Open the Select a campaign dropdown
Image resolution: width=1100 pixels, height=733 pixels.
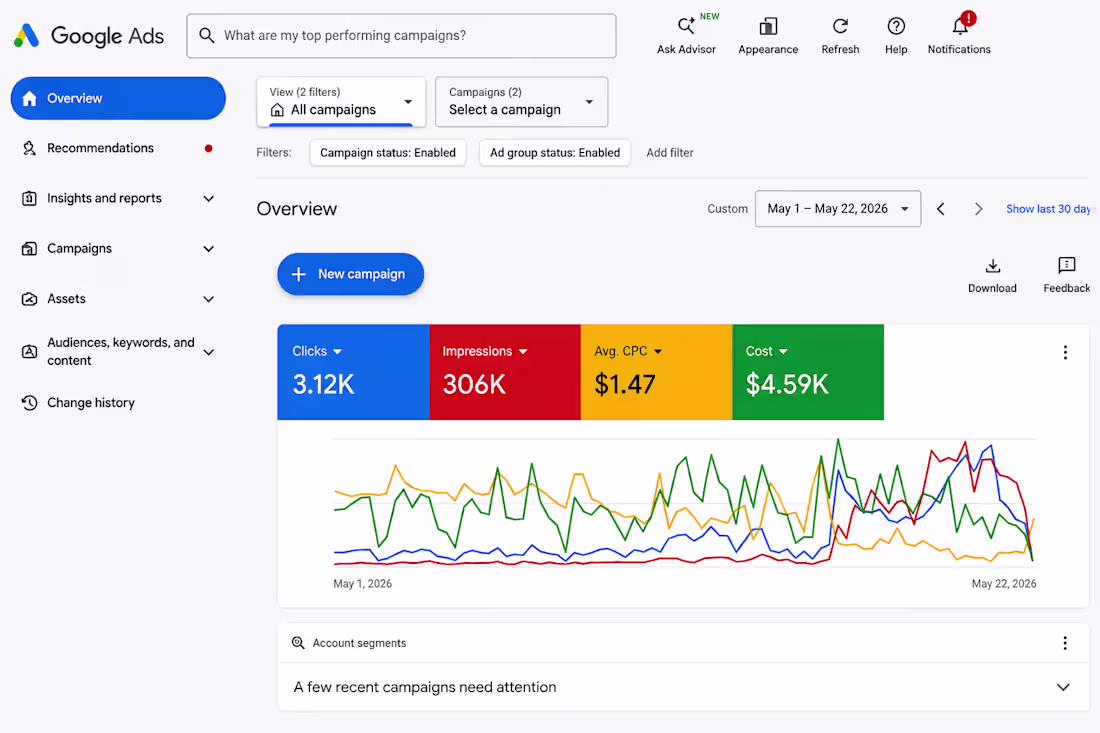(x=521, y=102)
